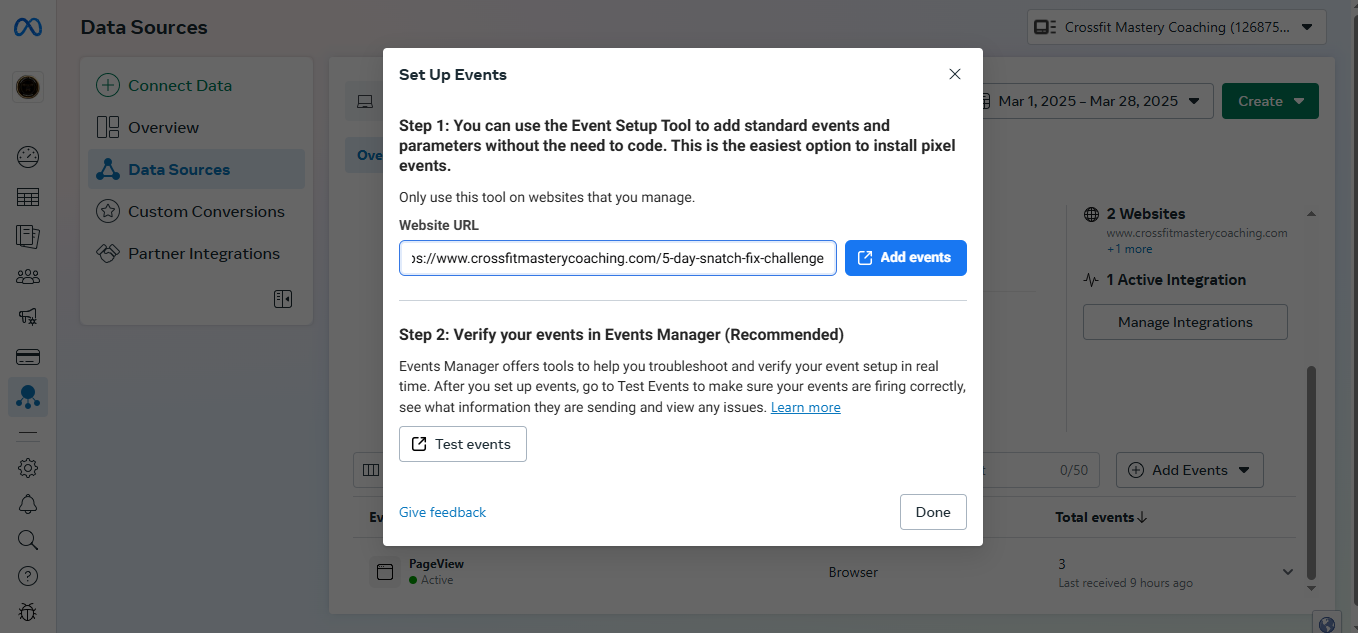
Task: Open the Learn more link
Action: tap(805, 408)
